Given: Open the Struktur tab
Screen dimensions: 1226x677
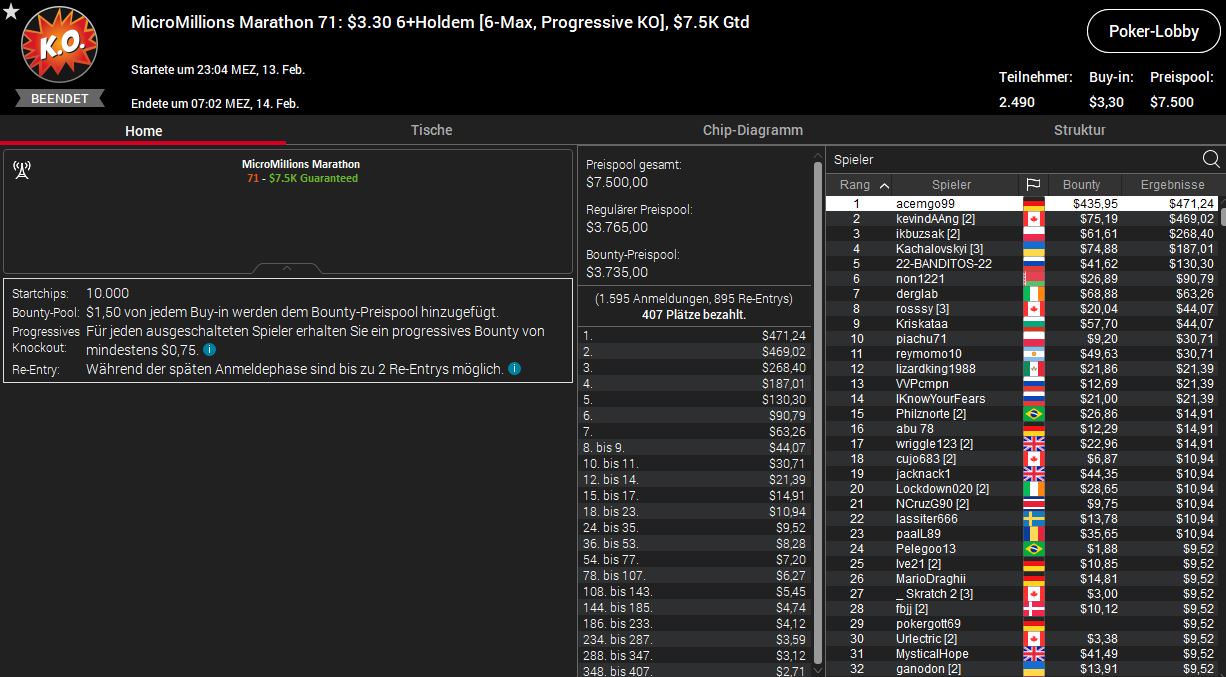Looking at the screenshot, I should (x=1079, y=130).
